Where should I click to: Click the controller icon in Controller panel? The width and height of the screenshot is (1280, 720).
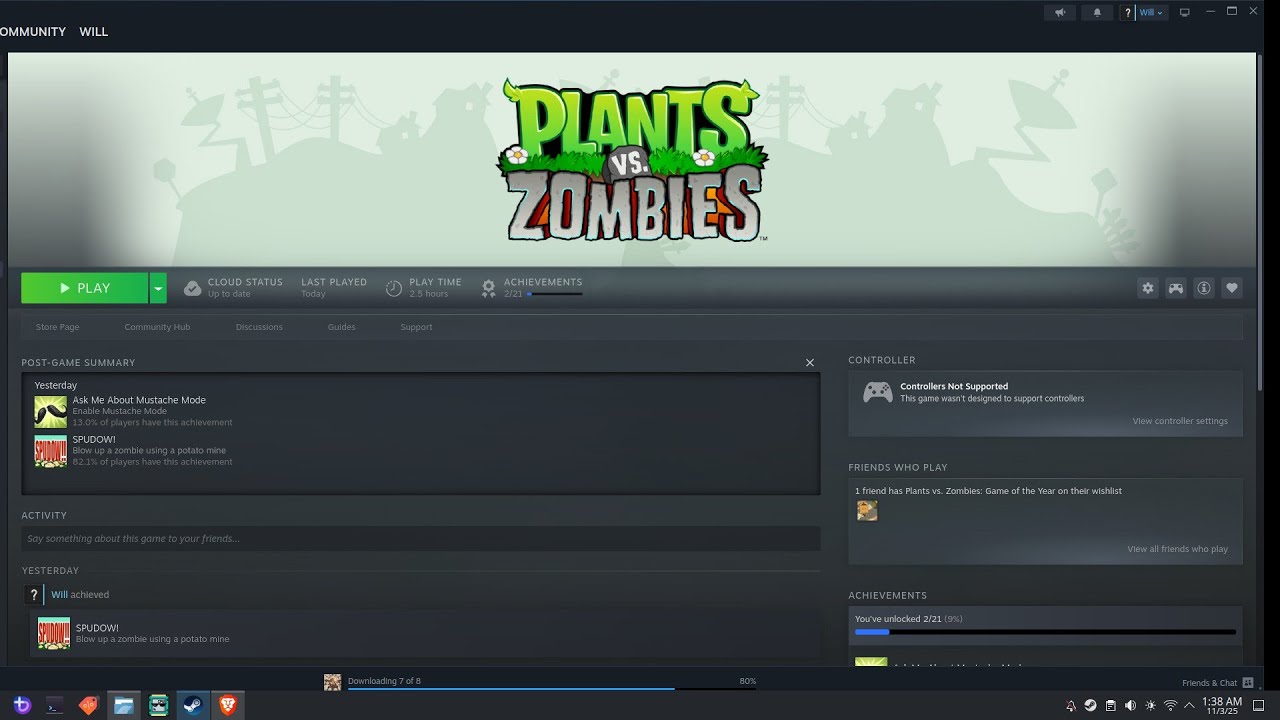(878, 392)
